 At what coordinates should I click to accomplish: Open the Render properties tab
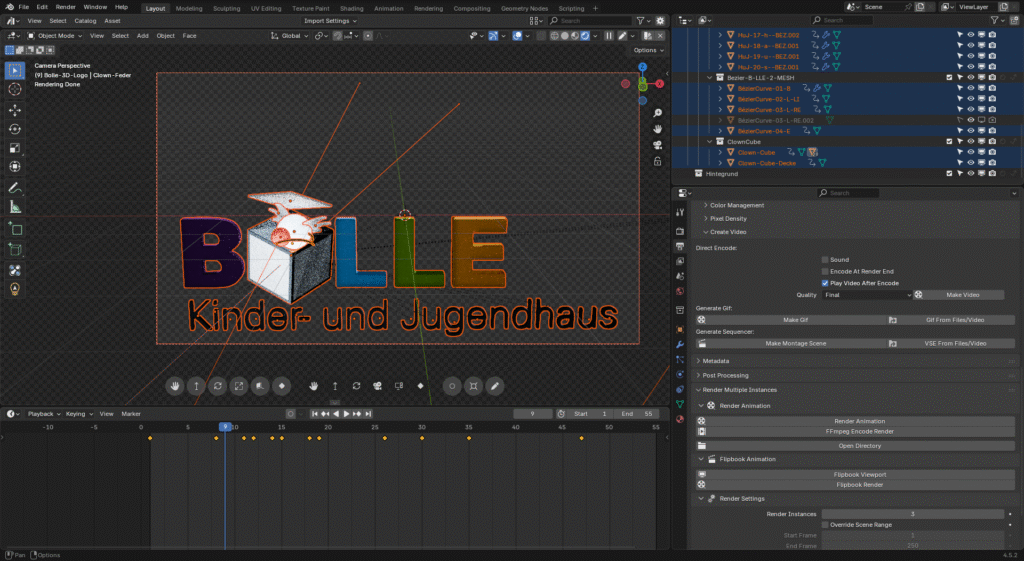coord(680,231)
